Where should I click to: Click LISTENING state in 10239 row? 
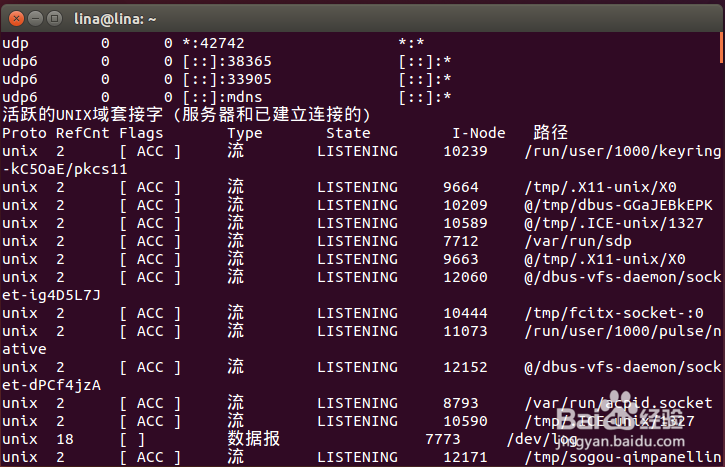(357, 151)
